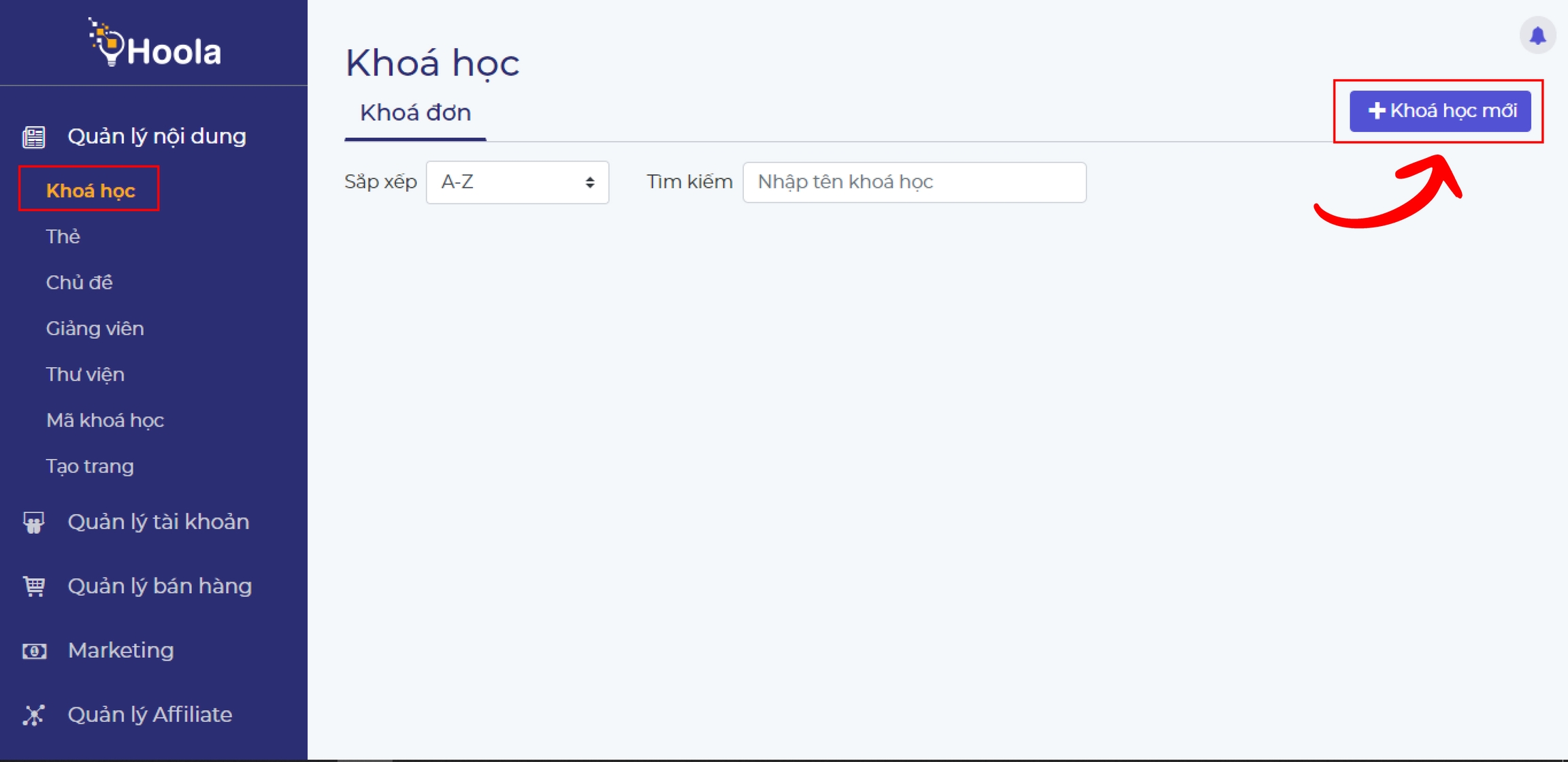Click the Quản lý nội dung newspaper icon
1568x762 pixels.
[x=34, y=137]
